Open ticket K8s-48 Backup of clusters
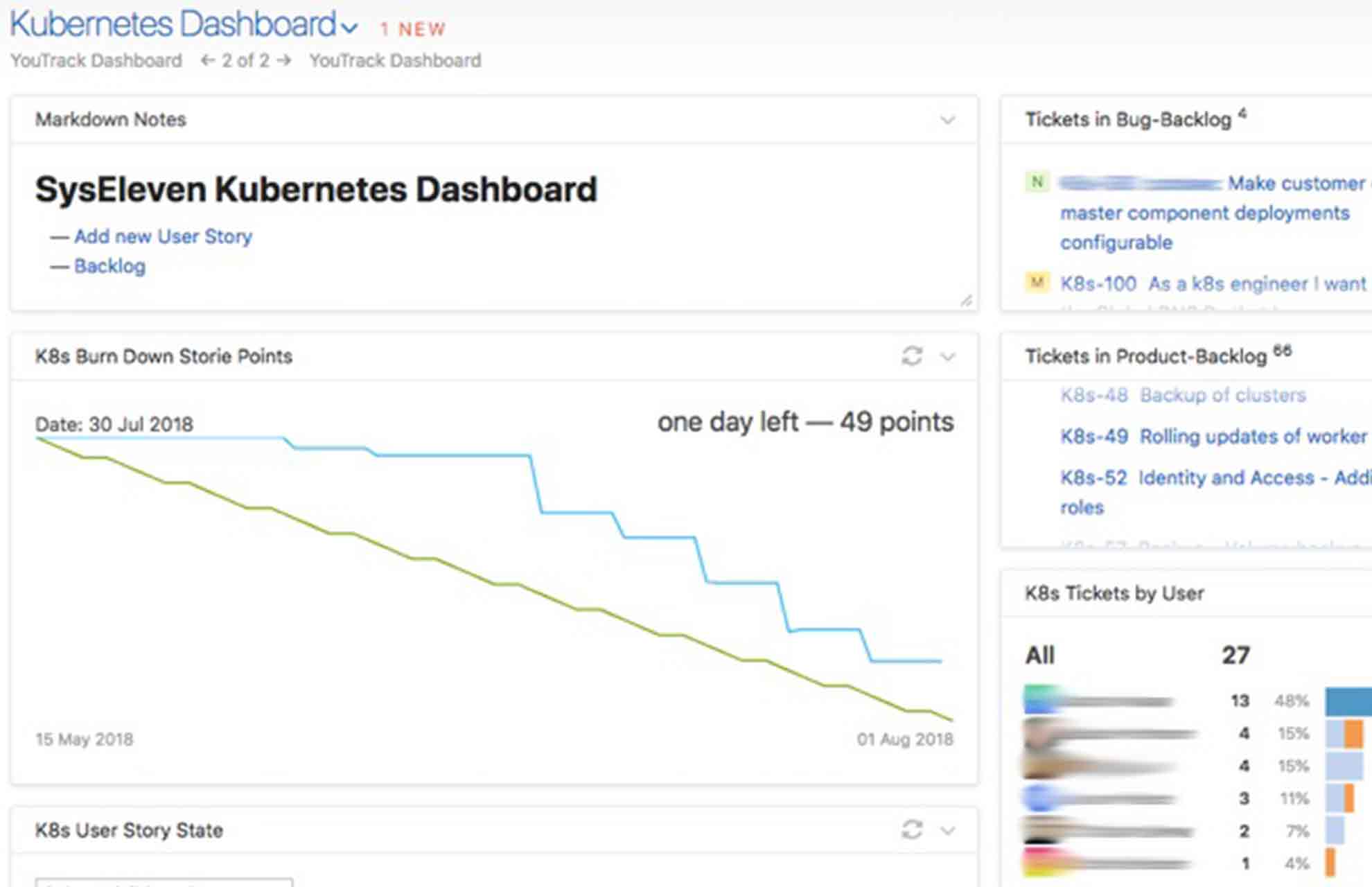Viewport: 1372px width, 887px height. click(x=1183, y=395)
